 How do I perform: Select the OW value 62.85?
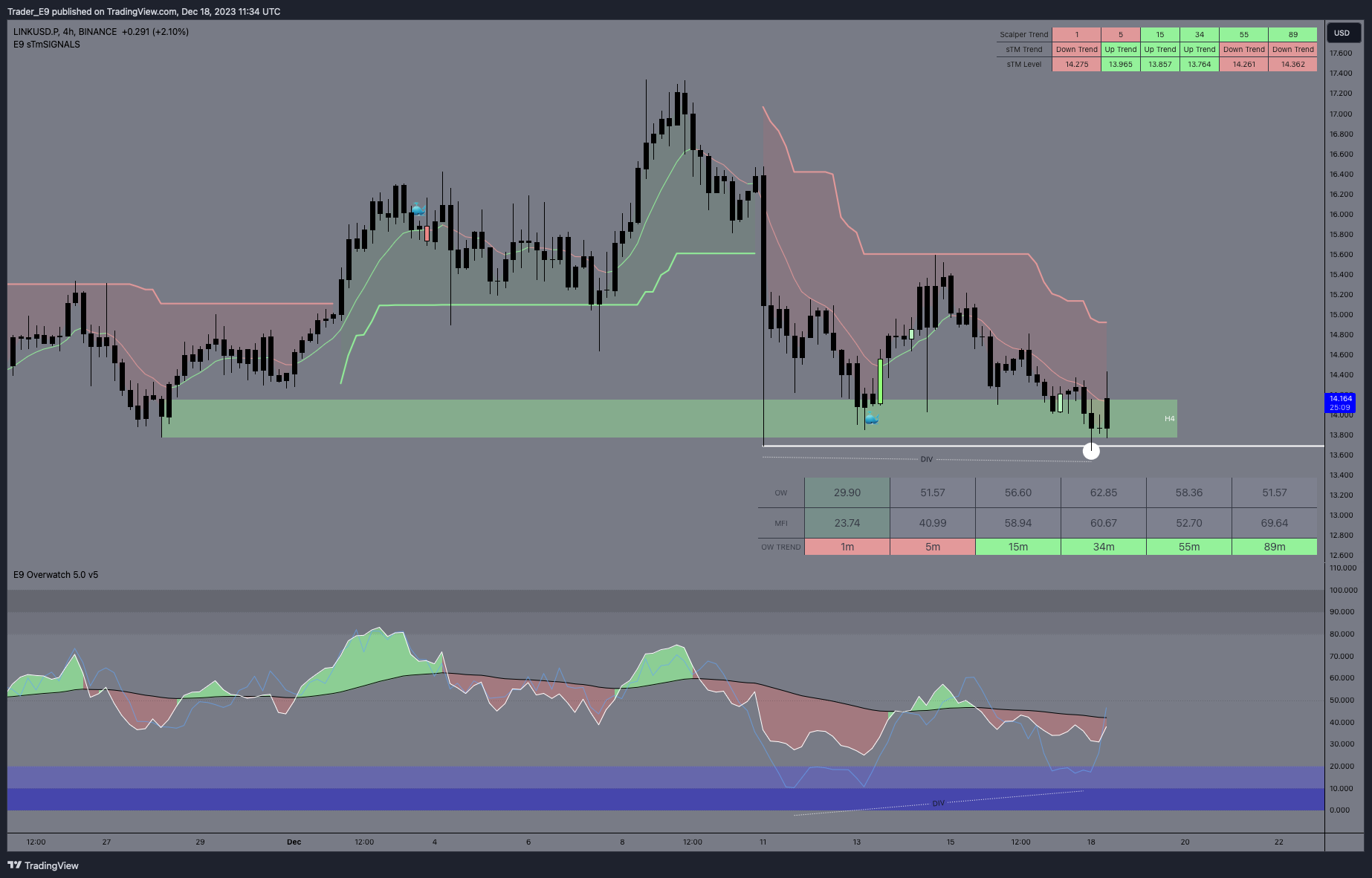[1104, 492]
